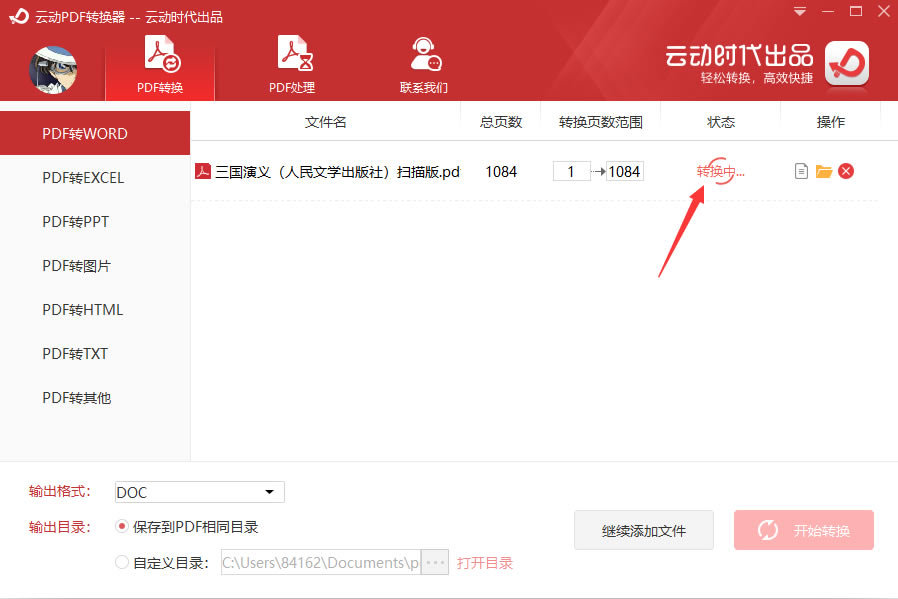Click the 云动时代出品 logo icon

coord(846,62)
